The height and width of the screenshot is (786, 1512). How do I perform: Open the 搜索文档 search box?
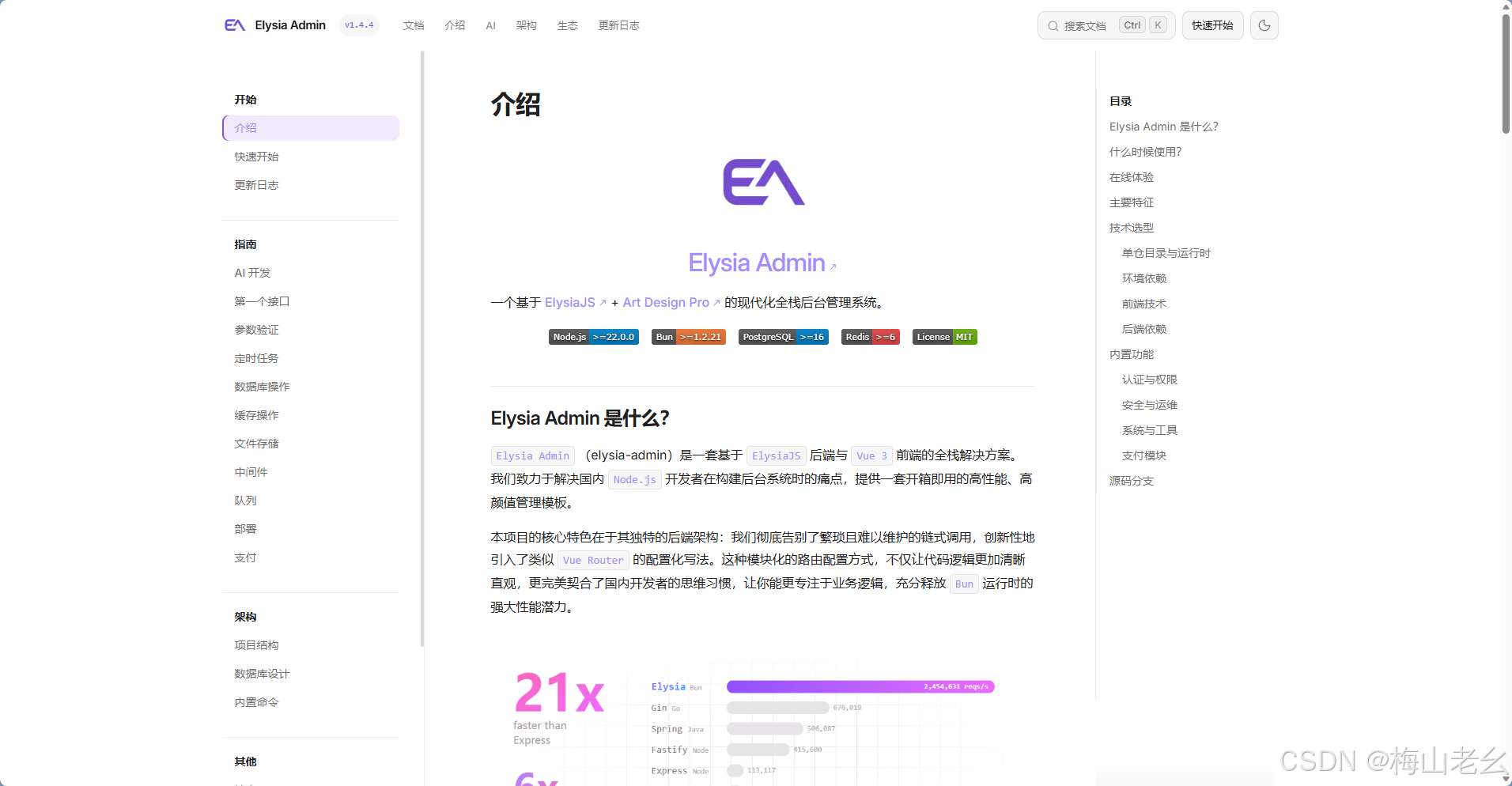click(x=1106, y=25)
